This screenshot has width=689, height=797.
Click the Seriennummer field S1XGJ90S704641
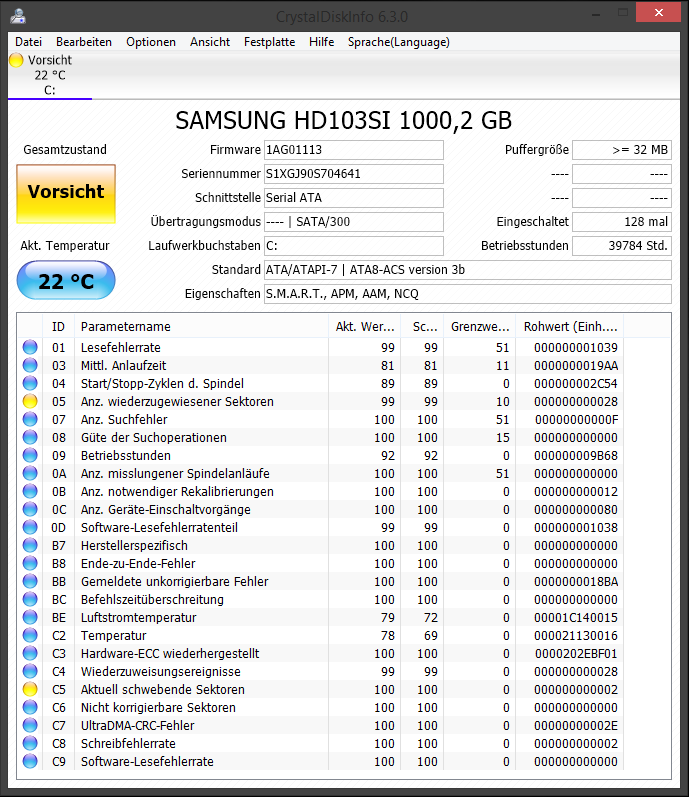point(354,174)
